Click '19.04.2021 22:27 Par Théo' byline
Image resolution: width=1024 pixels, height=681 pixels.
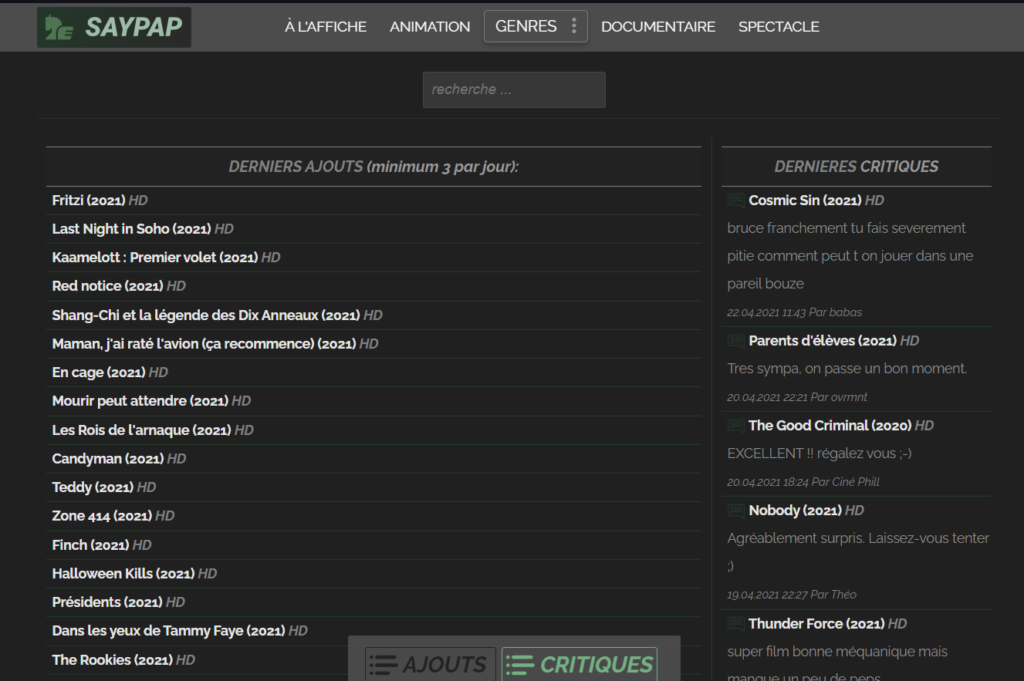tap(792, 595)
